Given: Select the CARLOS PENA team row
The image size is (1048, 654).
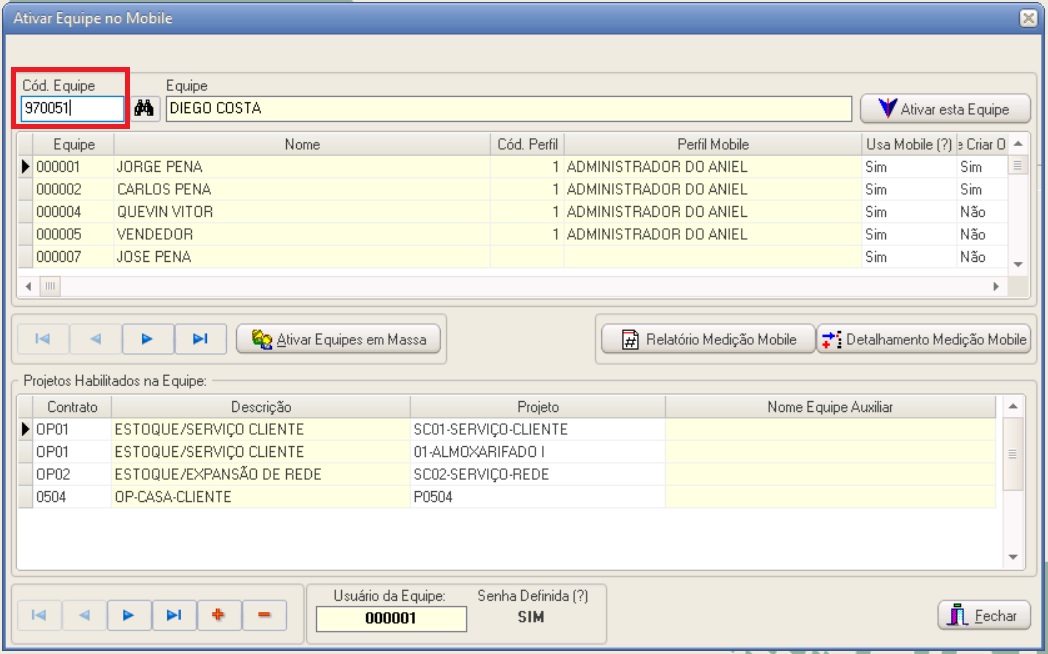Looking at the screenshot, I should pos(300,190).
